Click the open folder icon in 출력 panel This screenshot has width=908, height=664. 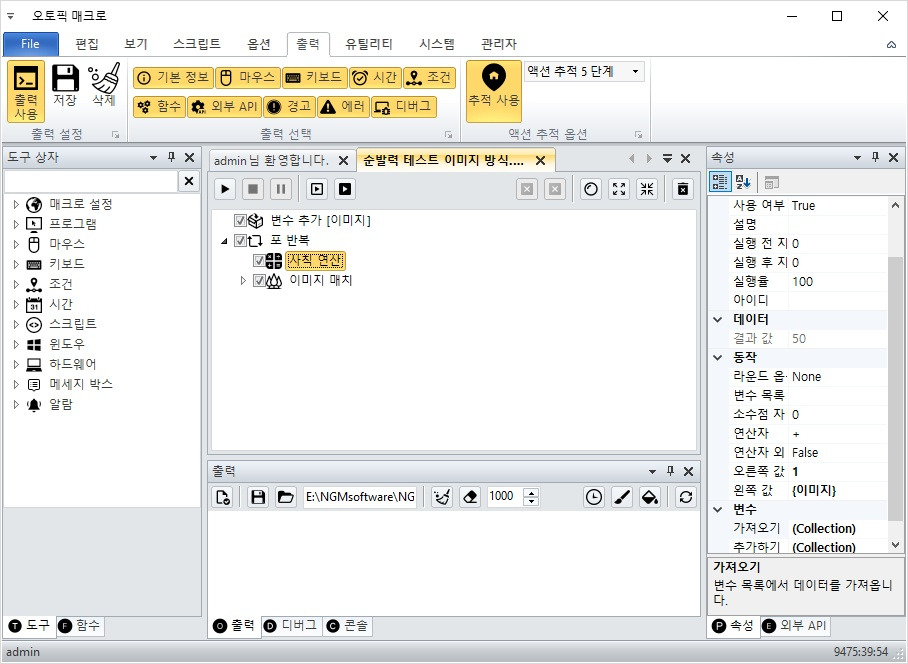285,497
